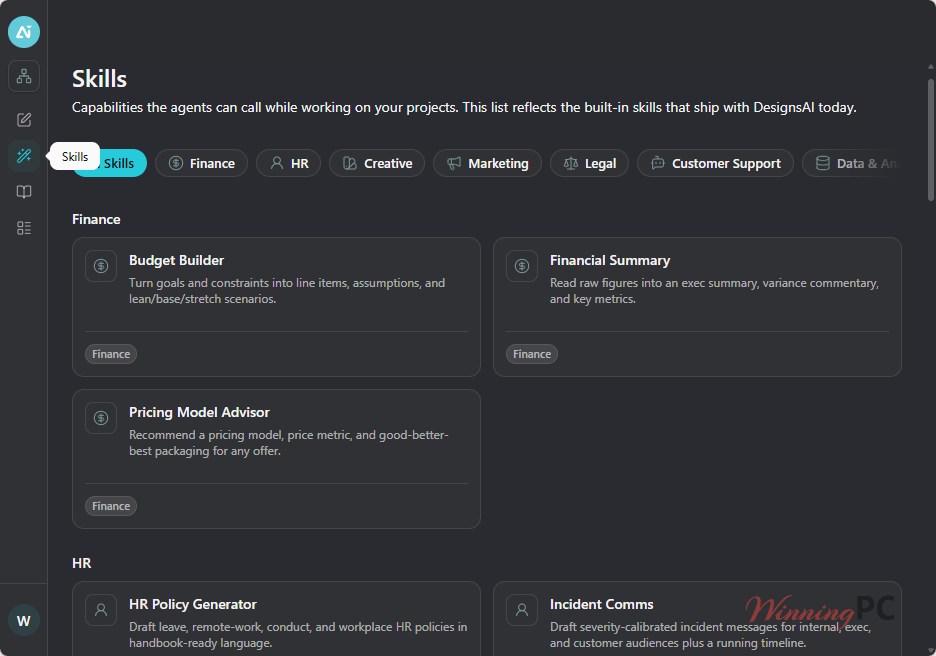
Task: Click Incident Comms description text
Action: 710,635
